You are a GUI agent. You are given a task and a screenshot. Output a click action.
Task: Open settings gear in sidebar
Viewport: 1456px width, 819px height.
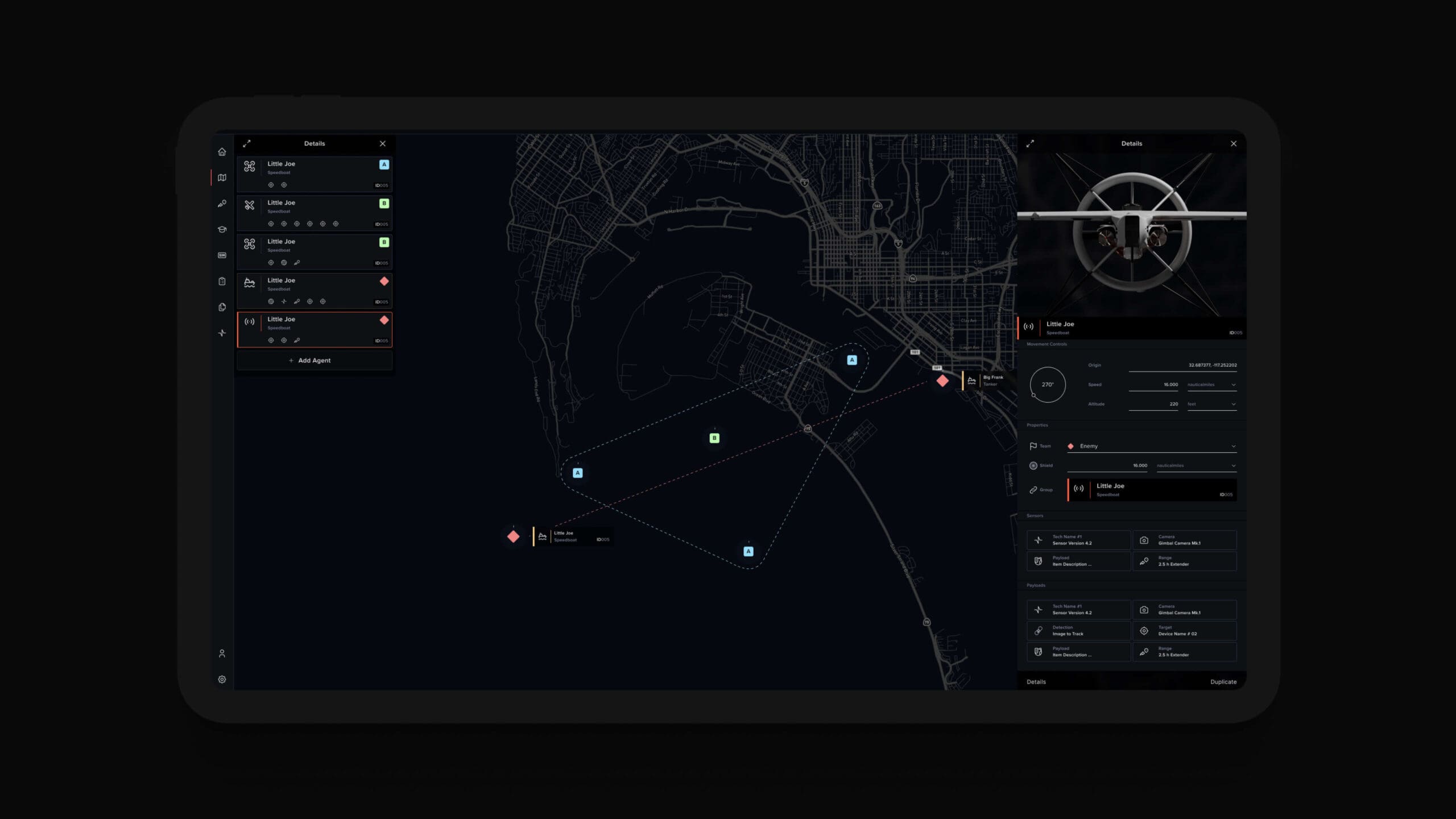coord(222,679)
